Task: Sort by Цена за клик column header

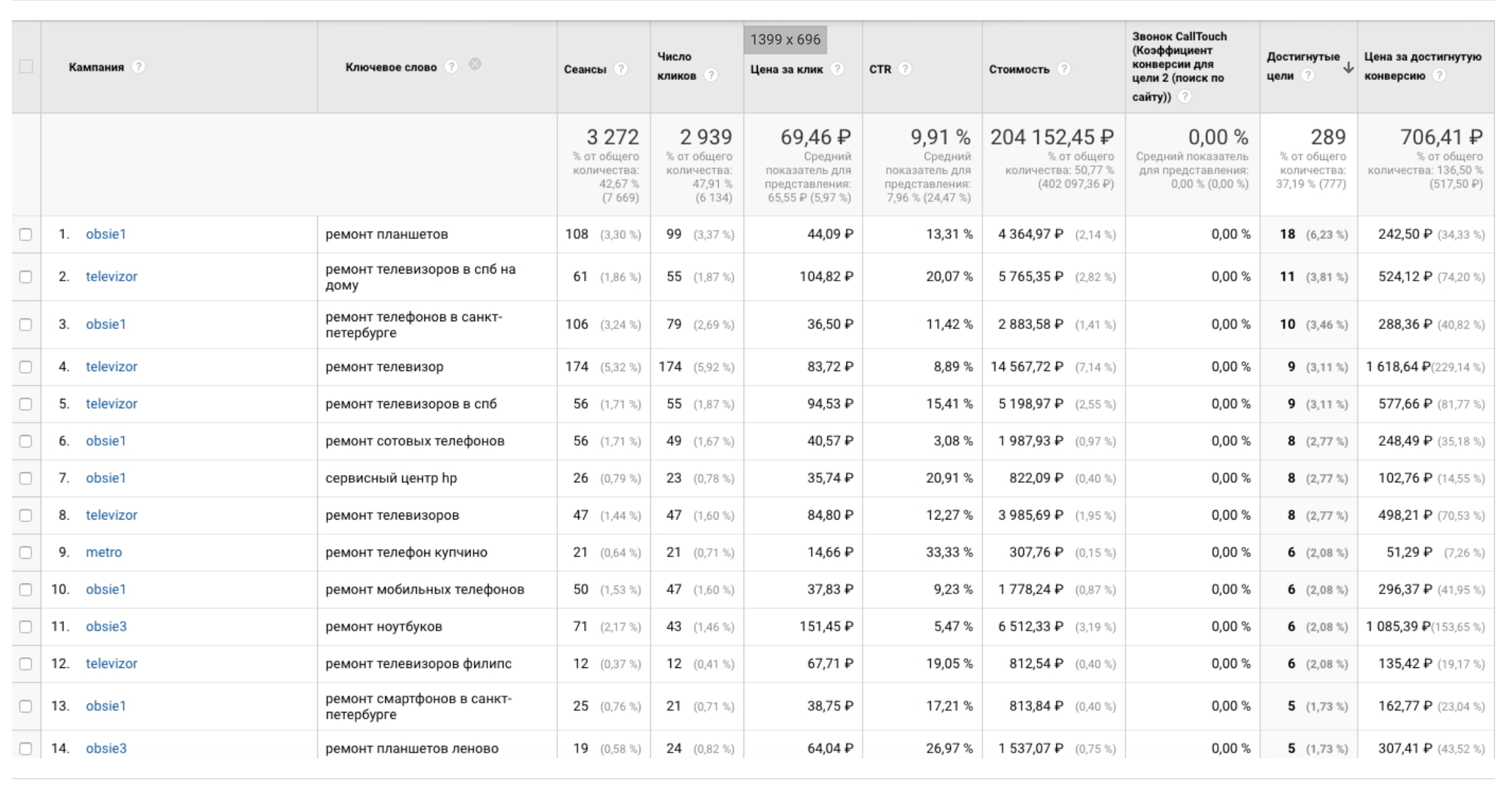Action: click(786, 69)
